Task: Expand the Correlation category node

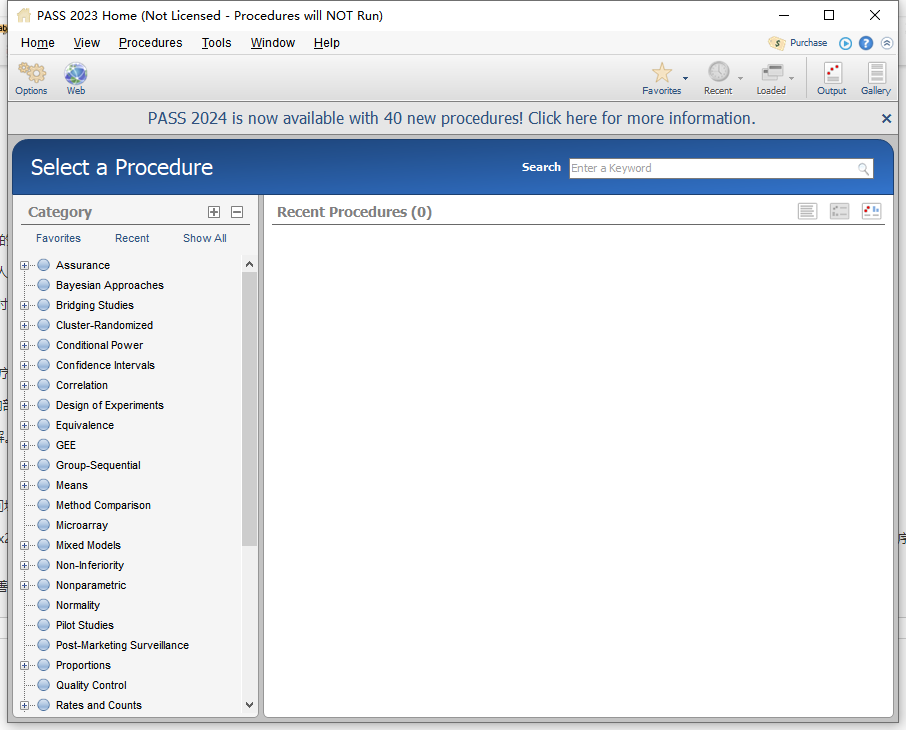Action: (x=24, y=386)
